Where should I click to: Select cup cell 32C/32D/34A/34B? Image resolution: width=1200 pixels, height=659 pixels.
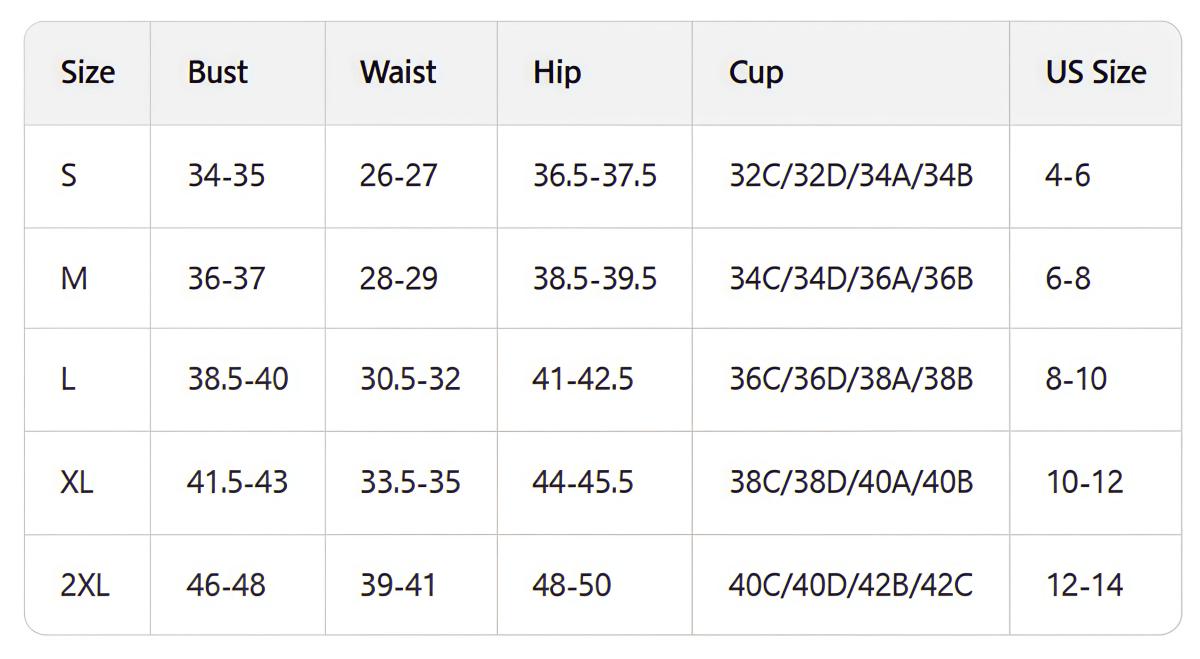(851, 176)
